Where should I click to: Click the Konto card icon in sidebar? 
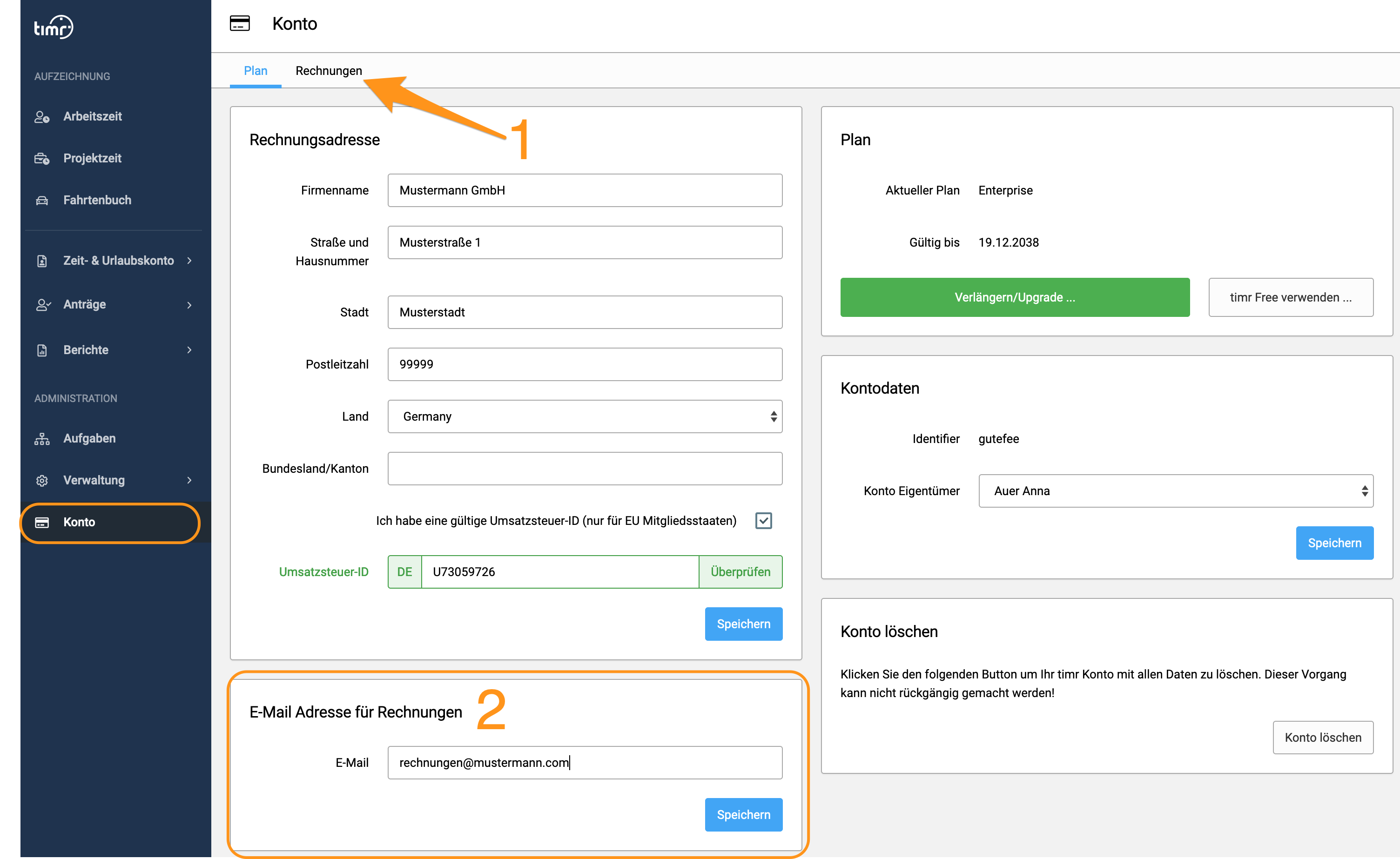tap(42, 523)
